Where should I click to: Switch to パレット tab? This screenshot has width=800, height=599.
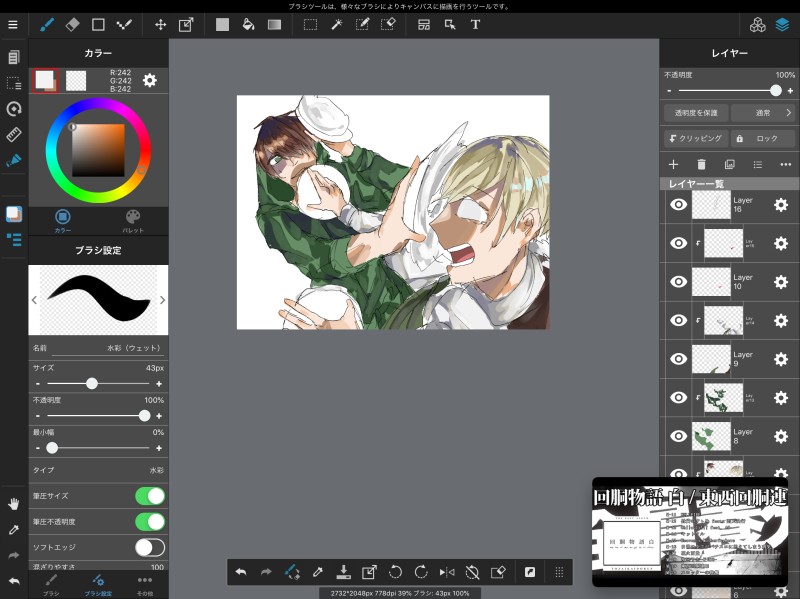[133, 220]
